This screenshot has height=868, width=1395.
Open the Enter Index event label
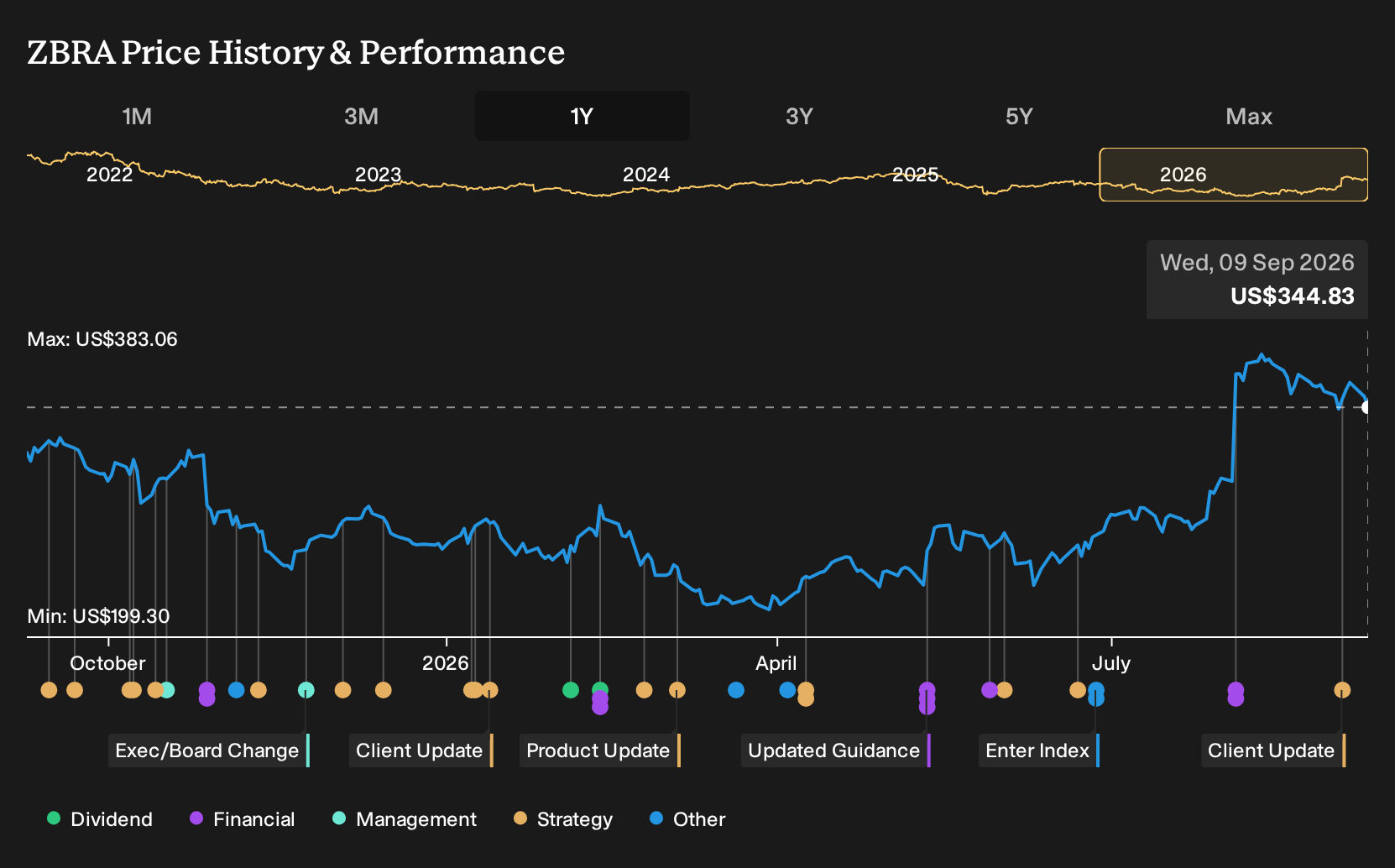[x=1039, y=750]
